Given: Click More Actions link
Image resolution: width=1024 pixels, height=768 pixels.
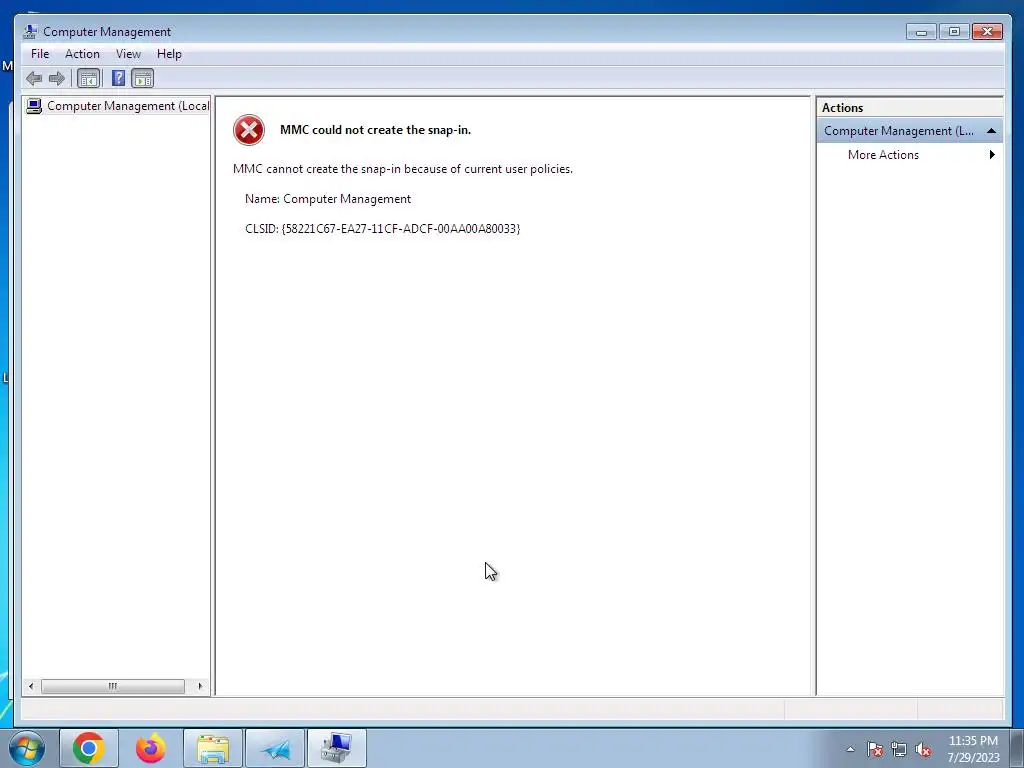Looking at the screenshot, I should [x=883, y=155].
